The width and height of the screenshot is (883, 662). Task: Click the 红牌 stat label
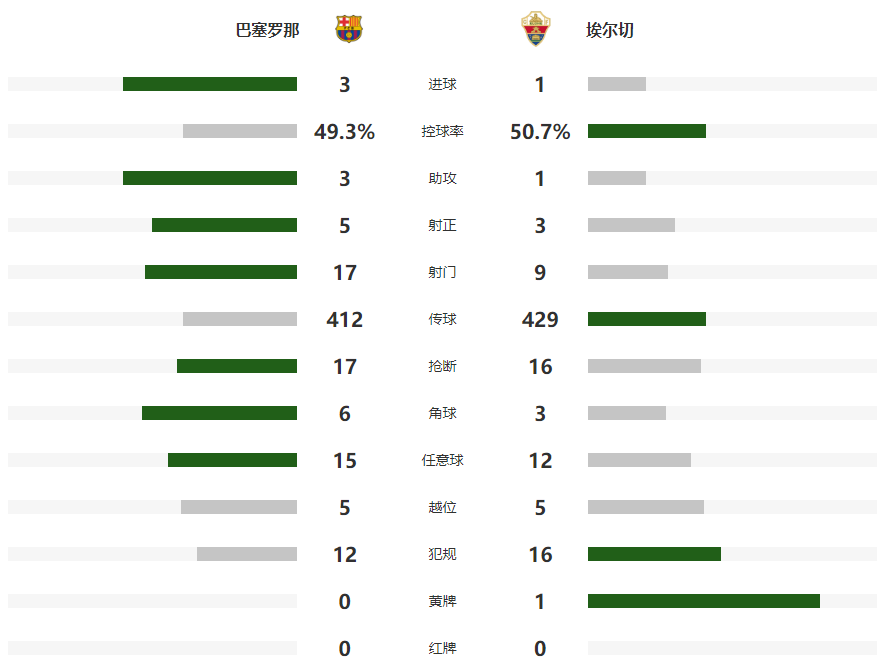point(442,648)
